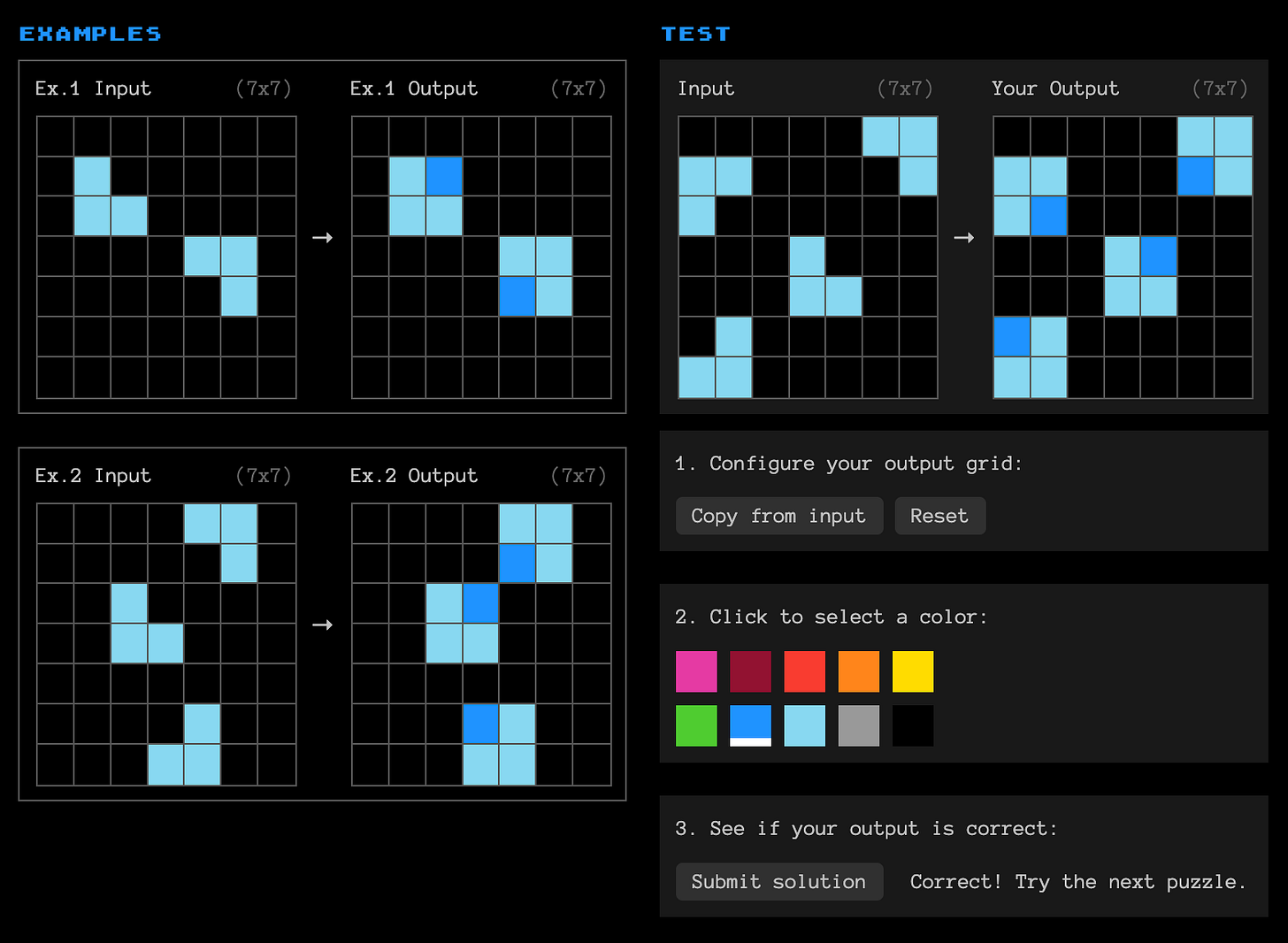Pick the bright red color swatch
1288x943 pixels.
tap(804, 671)
